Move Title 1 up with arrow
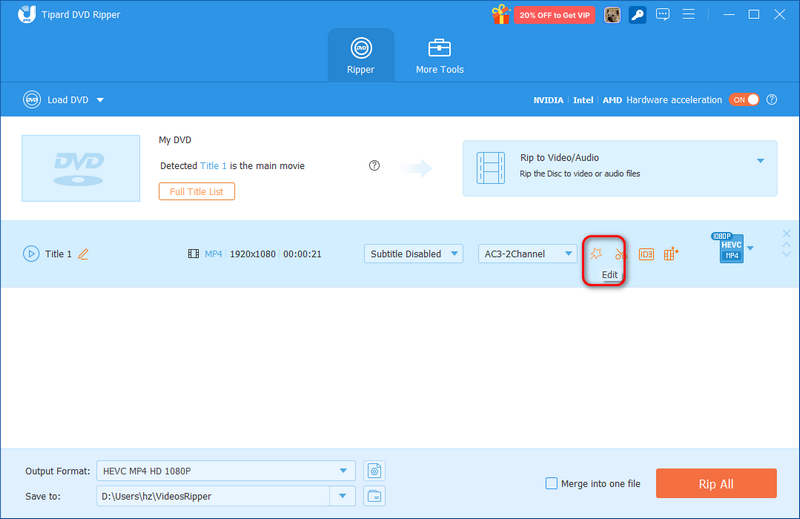 786,245
